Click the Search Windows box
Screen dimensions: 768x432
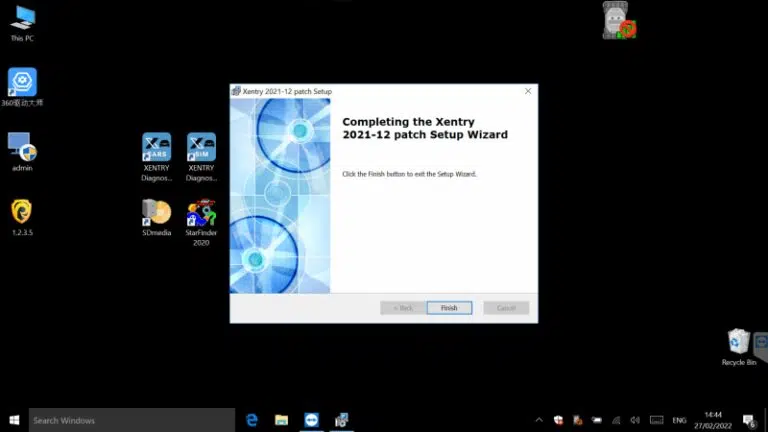click(132, 420)
